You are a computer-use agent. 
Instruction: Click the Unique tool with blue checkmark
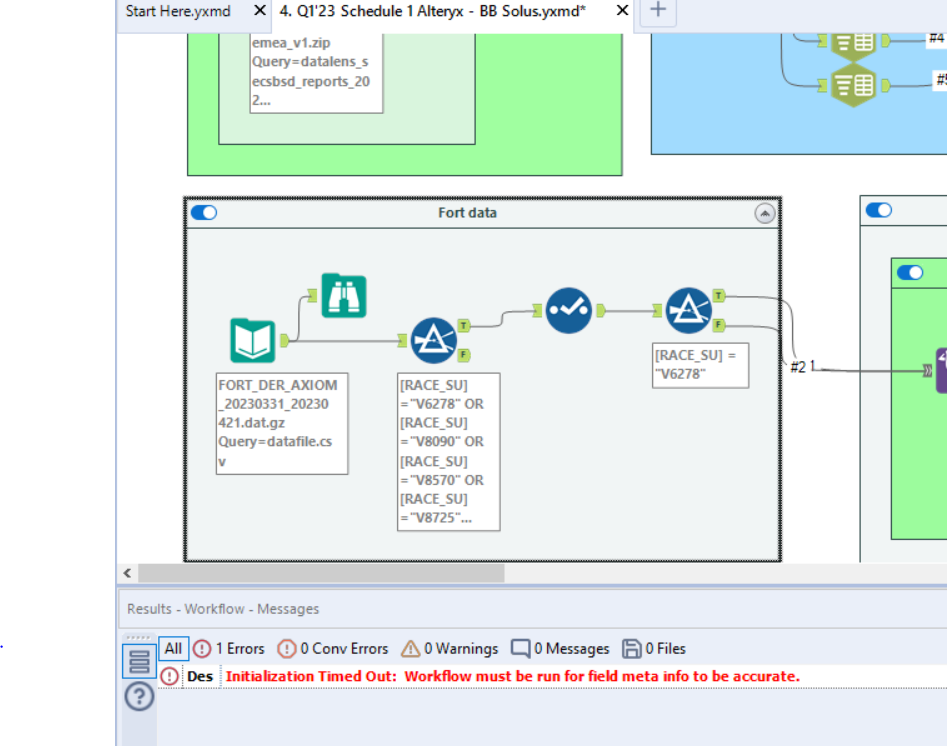[x=568, y=311]
